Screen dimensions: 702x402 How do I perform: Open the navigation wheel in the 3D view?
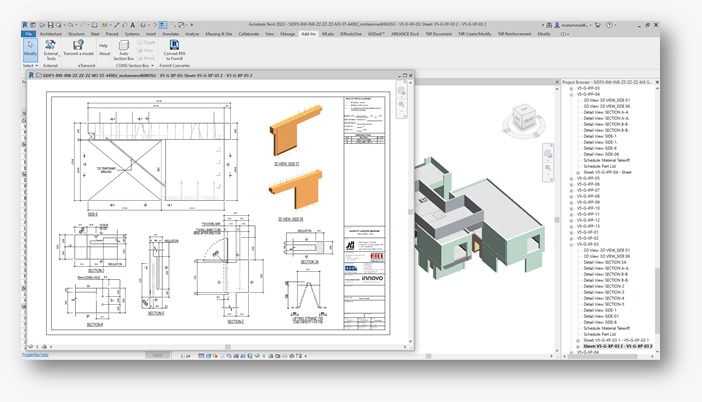click(548, 154)
